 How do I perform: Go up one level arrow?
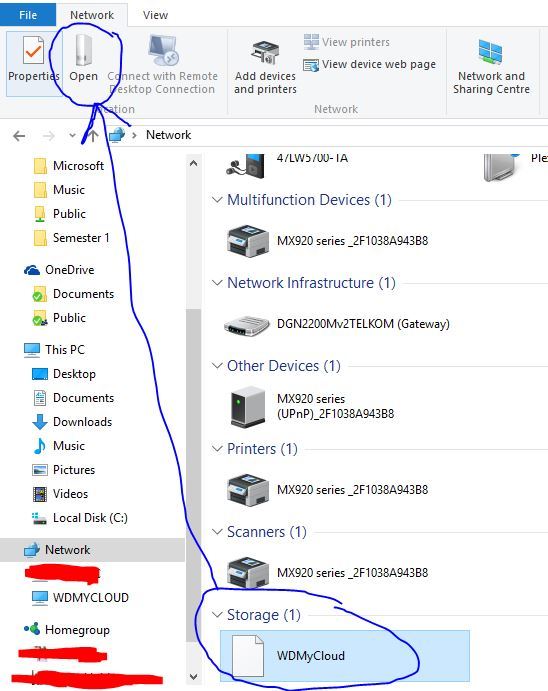(93, 136)
